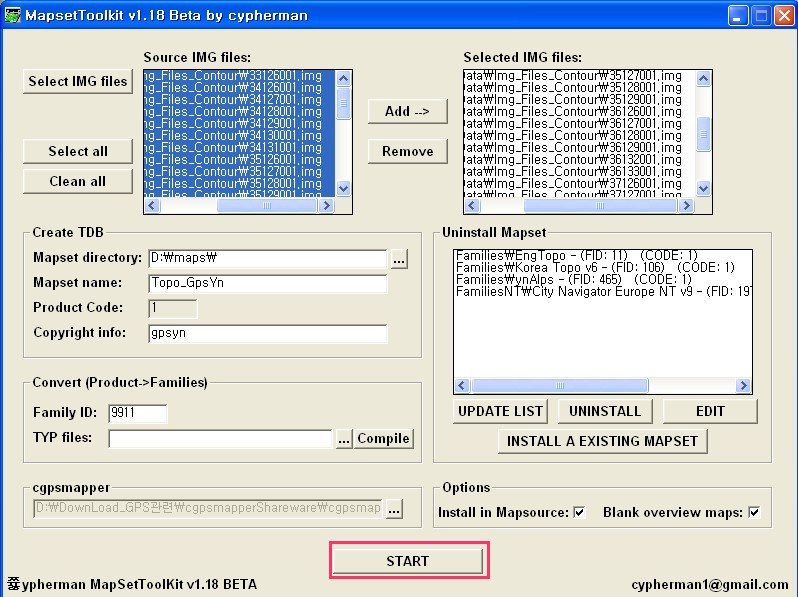This screenshot has width=798, height=597.
Task: Select selected-list file 36133001.img
Action: 573,172
